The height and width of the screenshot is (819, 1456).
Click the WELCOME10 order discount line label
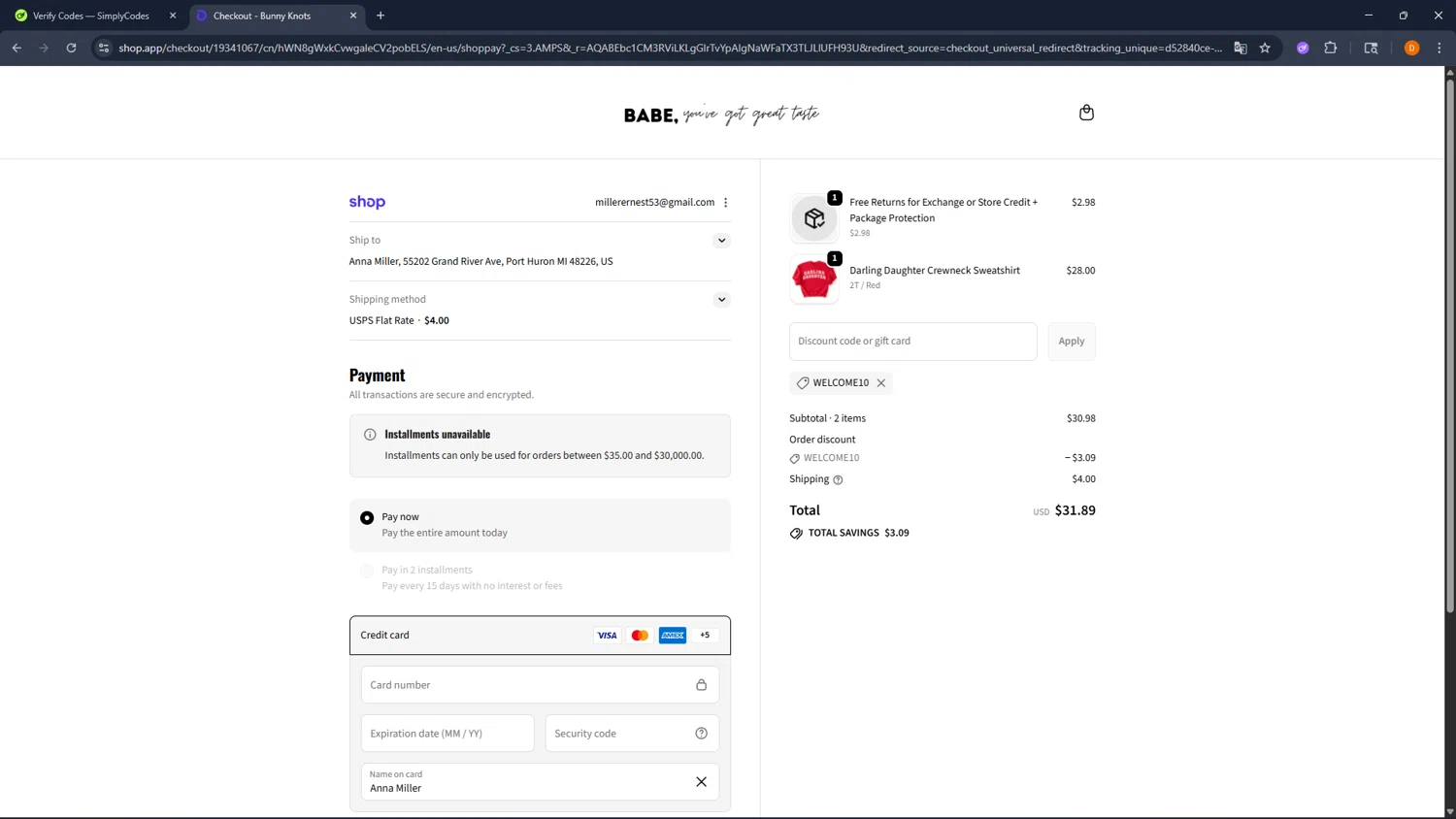[x=832, y=458]
